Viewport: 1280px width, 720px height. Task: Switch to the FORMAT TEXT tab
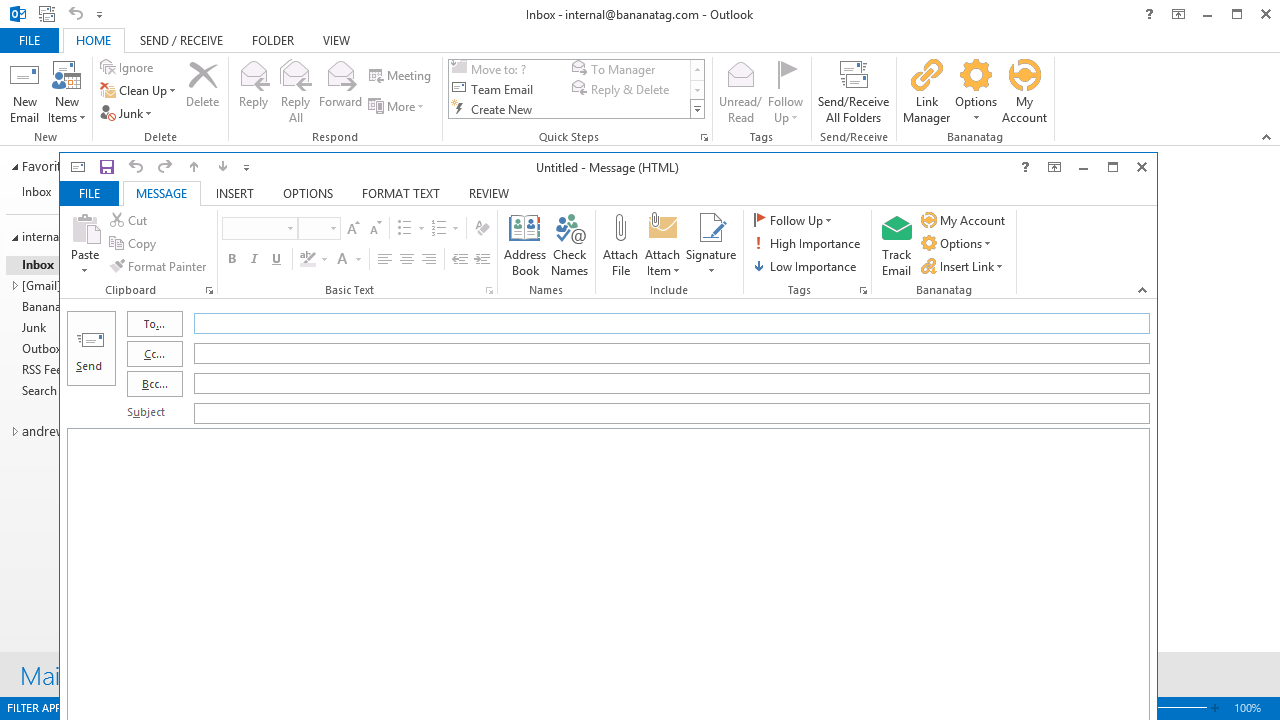[400, 193]
